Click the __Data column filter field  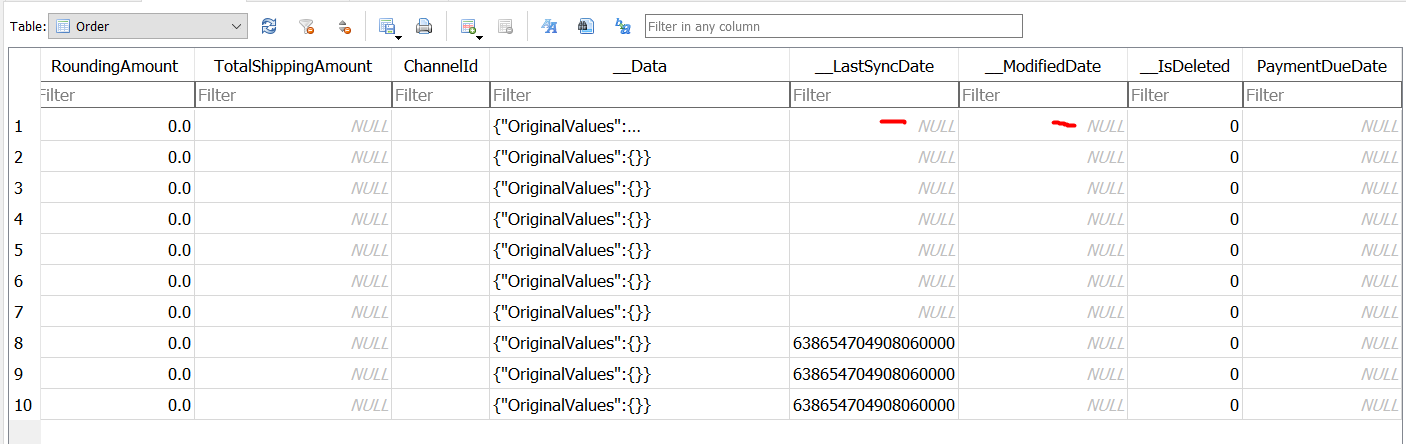tap(640, 95)
